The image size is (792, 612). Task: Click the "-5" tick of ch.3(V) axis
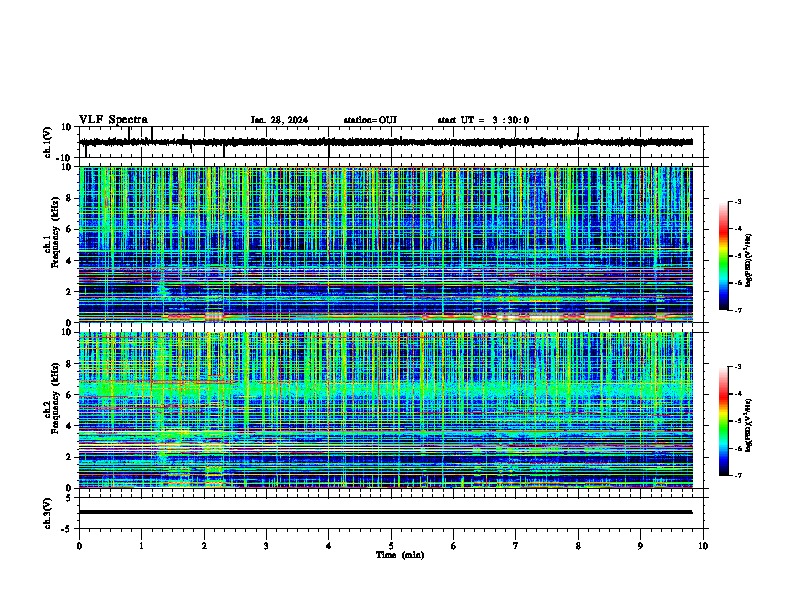tap(67, 529)
